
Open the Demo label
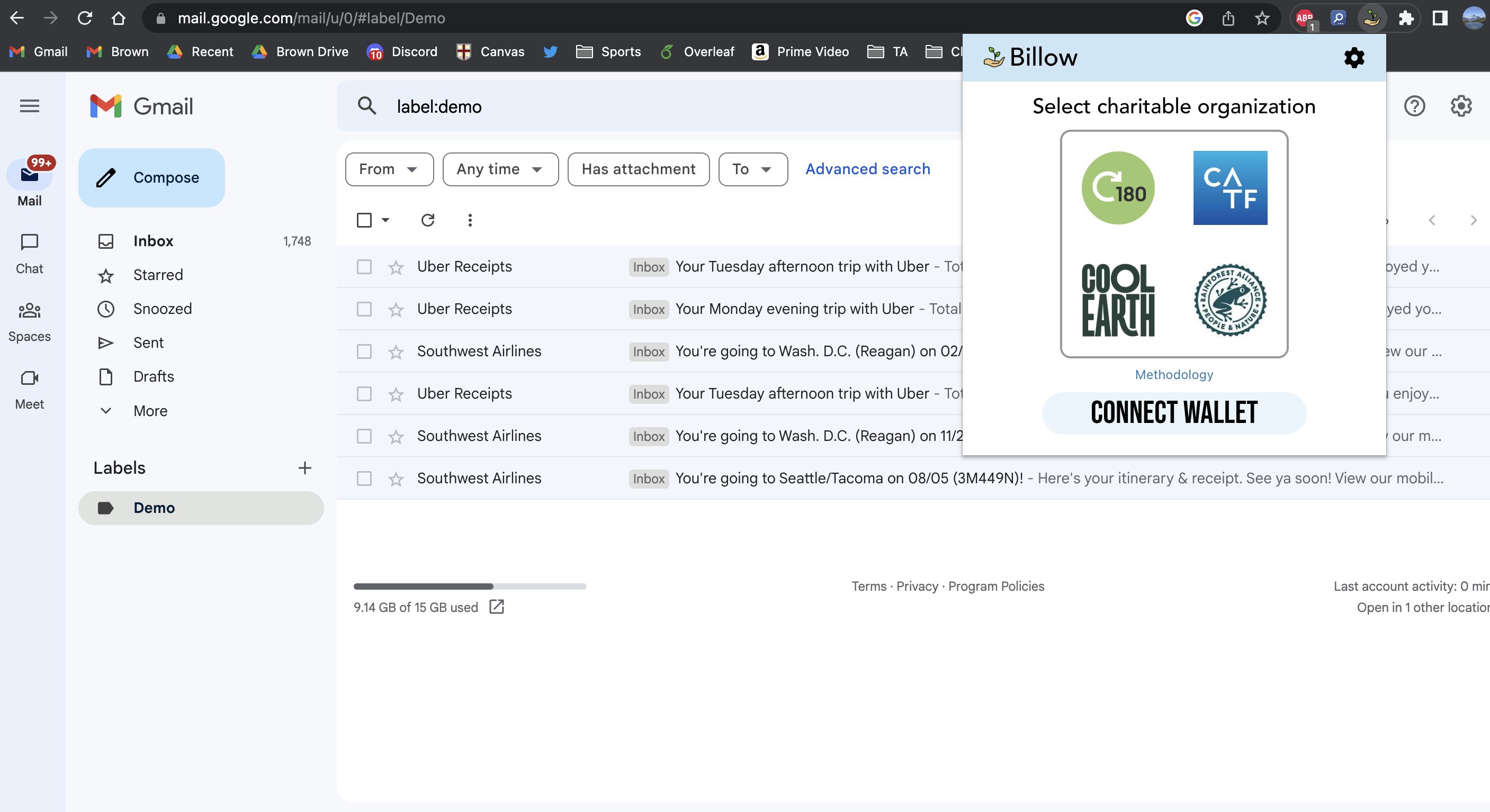154,508
